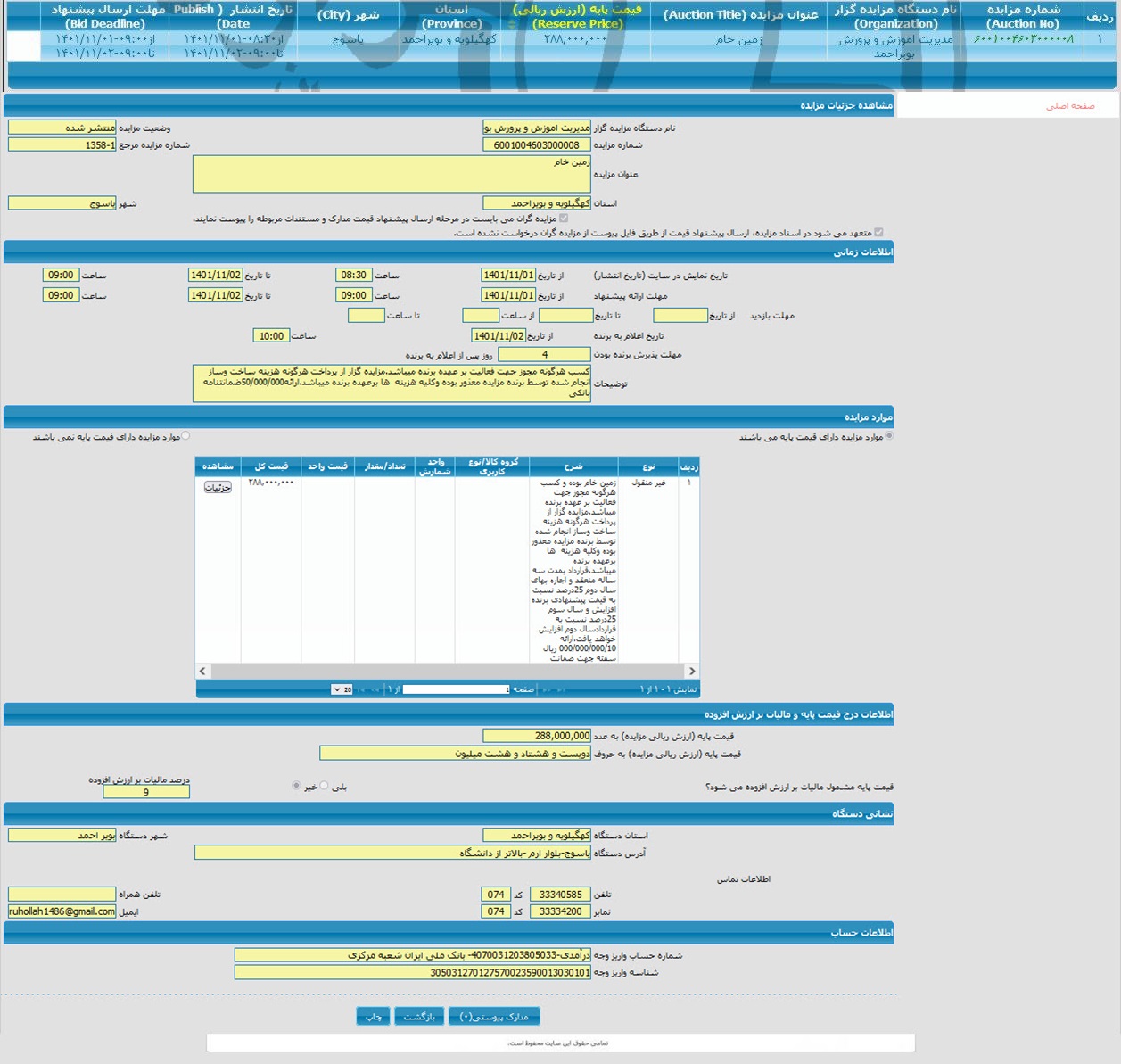Click the page number input in pager
The image size is (1121, 1064).
tap(455, 689)
